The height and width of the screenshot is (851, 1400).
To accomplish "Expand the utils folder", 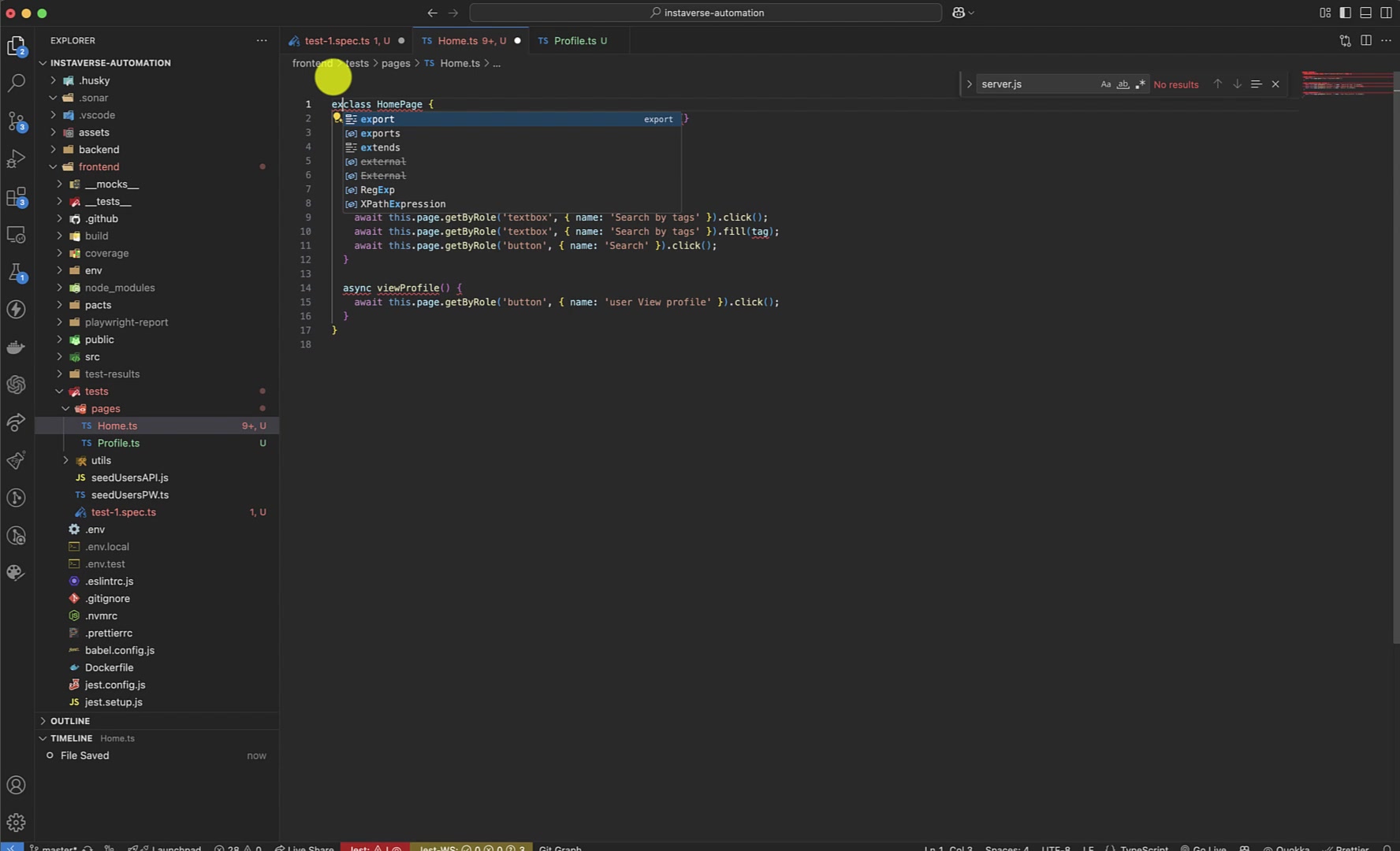I will (65, 461).
